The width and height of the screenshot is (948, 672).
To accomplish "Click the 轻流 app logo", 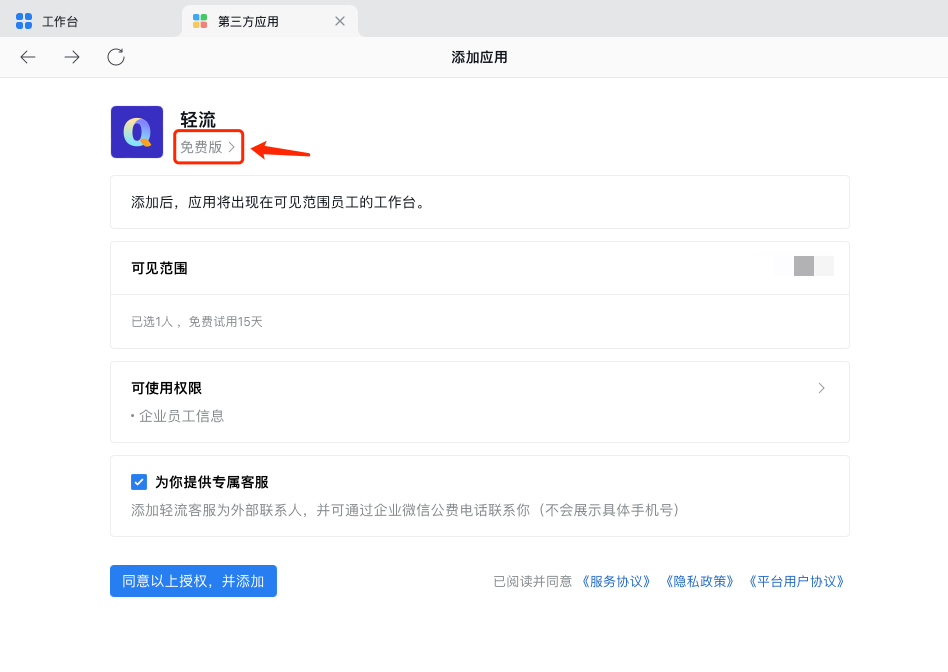I will click(137, 132).
